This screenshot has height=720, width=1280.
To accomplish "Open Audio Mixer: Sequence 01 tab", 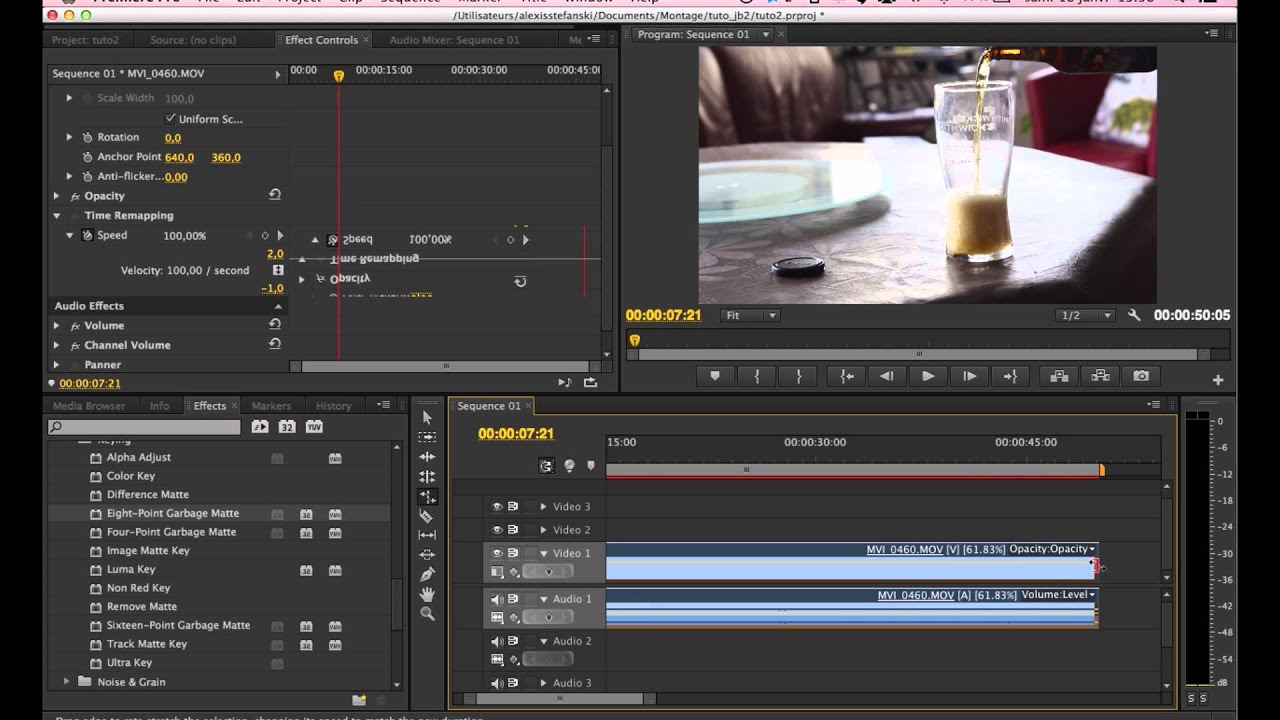I will point(454,40).
